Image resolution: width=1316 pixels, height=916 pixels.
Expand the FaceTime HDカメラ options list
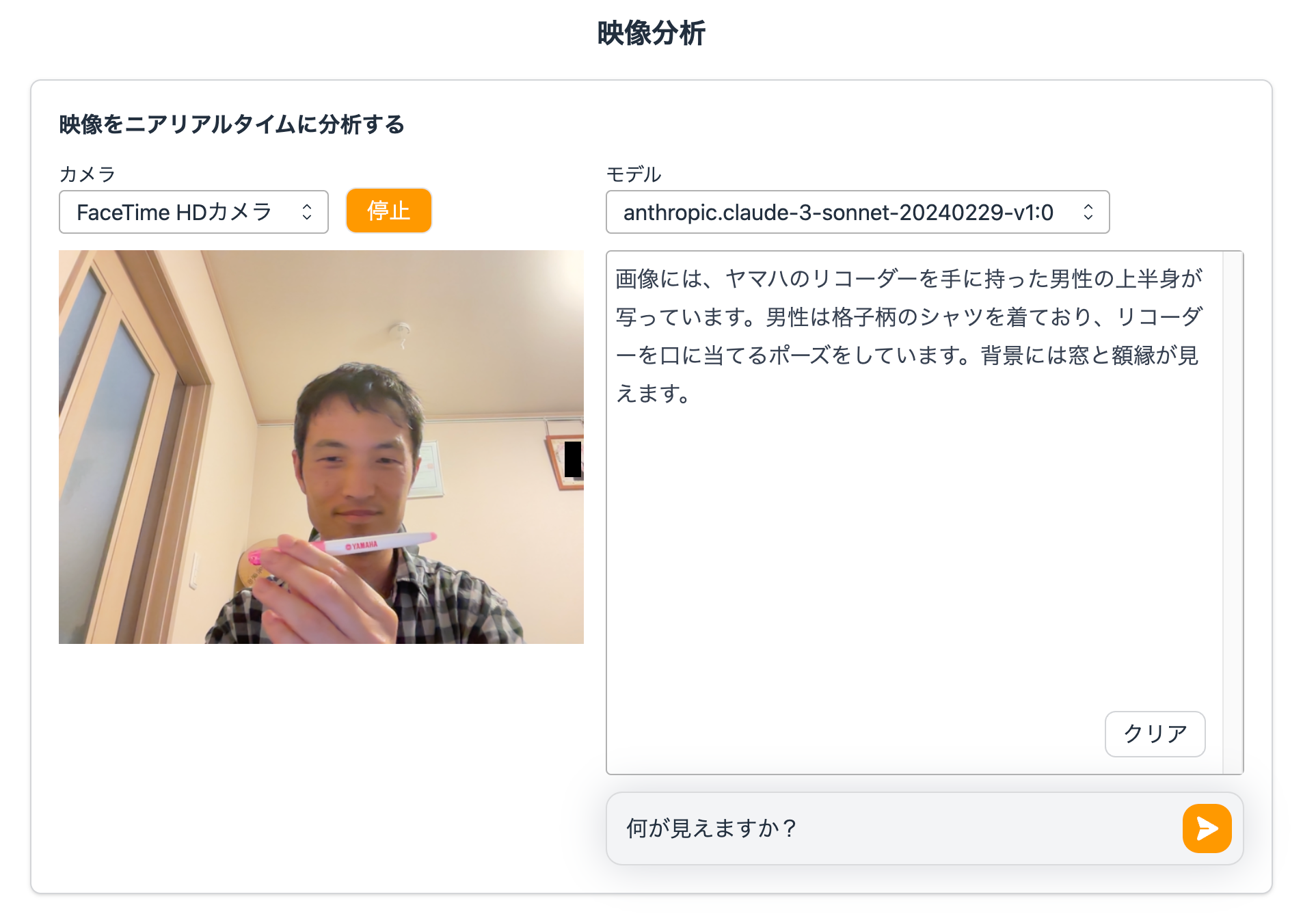coord(193,212)
